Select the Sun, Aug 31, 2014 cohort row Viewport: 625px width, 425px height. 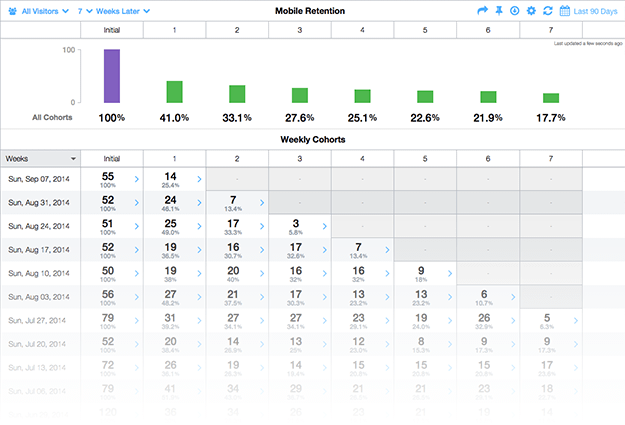click(40, 202)
